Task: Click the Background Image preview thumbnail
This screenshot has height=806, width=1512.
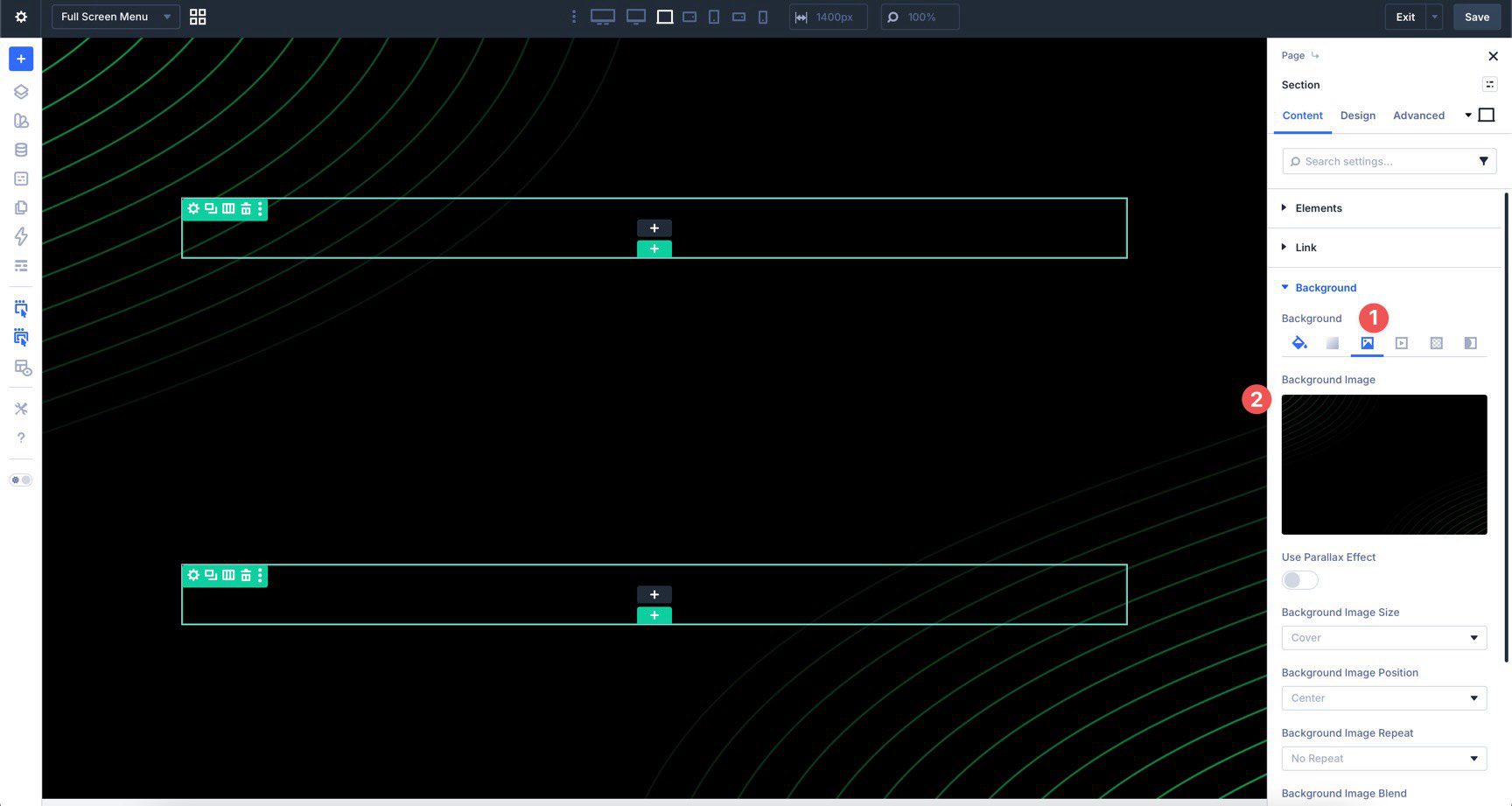Action: click(x=1384, y=465)
